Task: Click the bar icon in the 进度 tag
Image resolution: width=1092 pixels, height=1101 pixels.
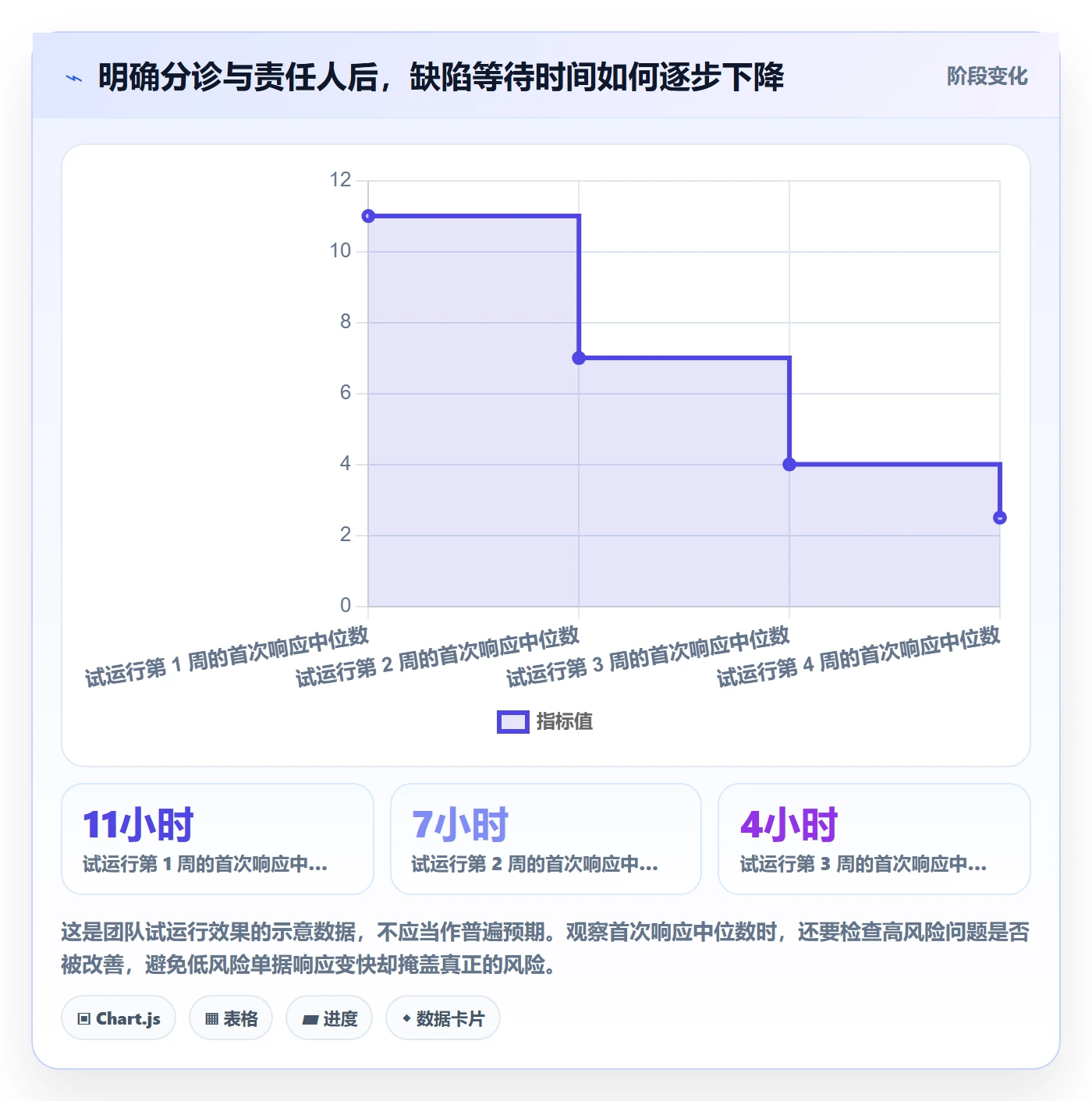Action: pyautogui.click(x=310, y=1019)
